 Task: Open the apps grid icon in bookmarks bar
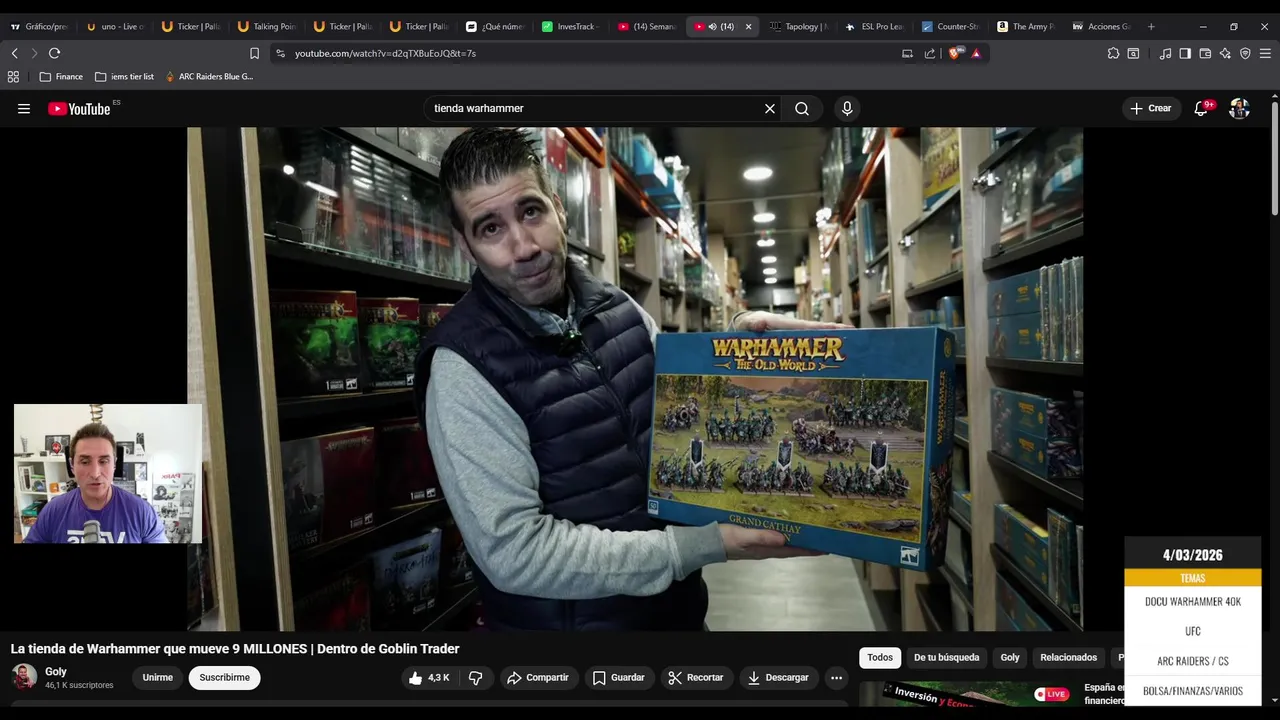pos(13,76)
